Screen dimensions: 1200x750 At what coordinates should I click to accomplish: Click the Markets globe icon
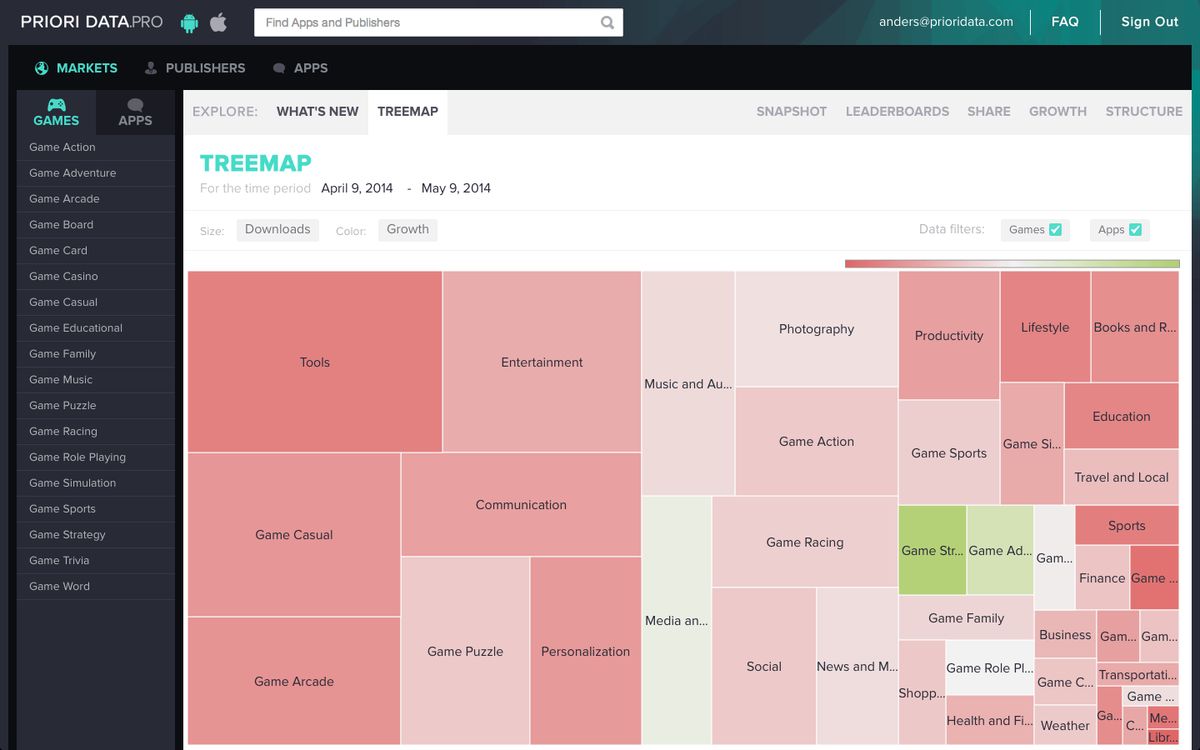[x=41, y=68]
